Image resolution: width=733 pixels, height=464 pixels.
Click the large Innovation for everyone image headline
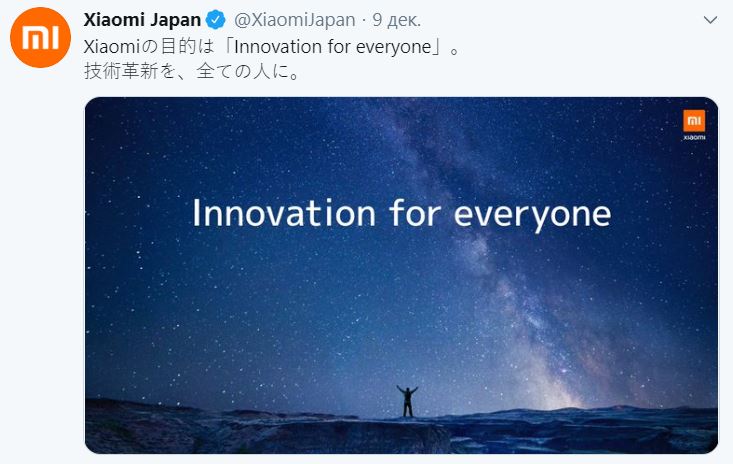[402, 214]
